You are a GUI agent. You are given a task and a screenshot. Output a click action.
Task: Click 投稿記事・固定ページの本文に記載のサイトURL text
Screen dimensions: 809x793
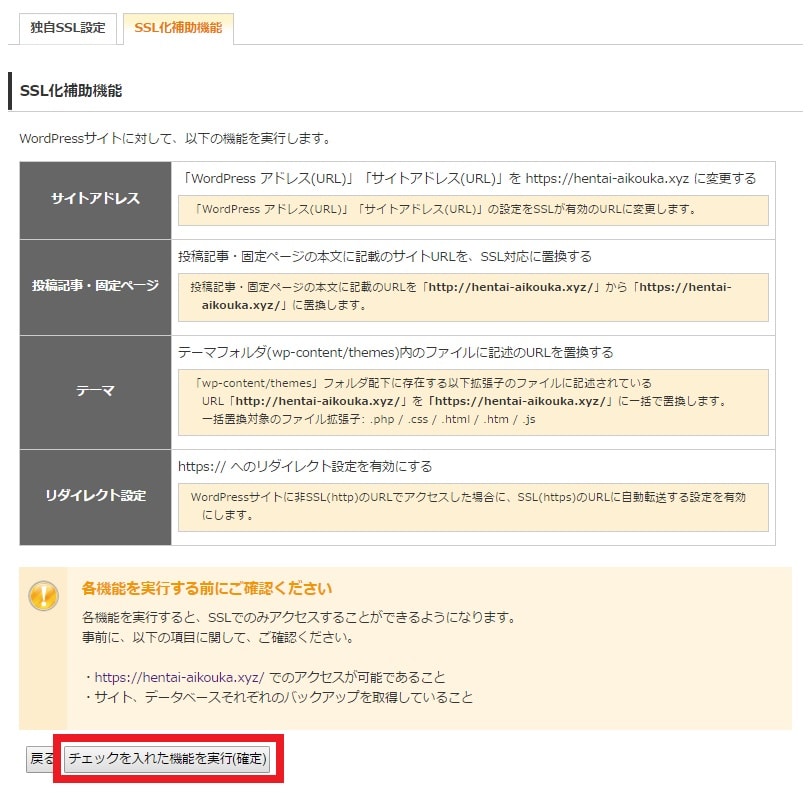pos(385,256)
